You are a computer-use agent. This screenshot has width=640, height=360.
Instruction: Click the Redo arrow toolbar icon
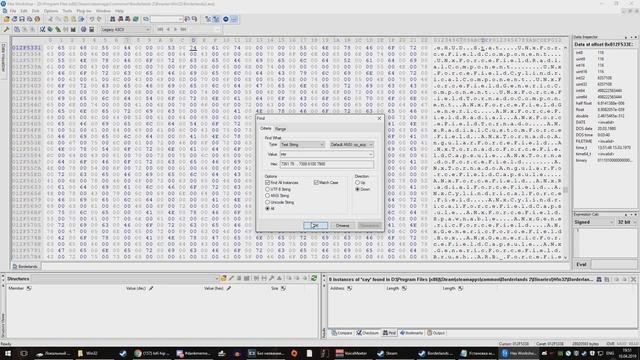tap(99, 19)
